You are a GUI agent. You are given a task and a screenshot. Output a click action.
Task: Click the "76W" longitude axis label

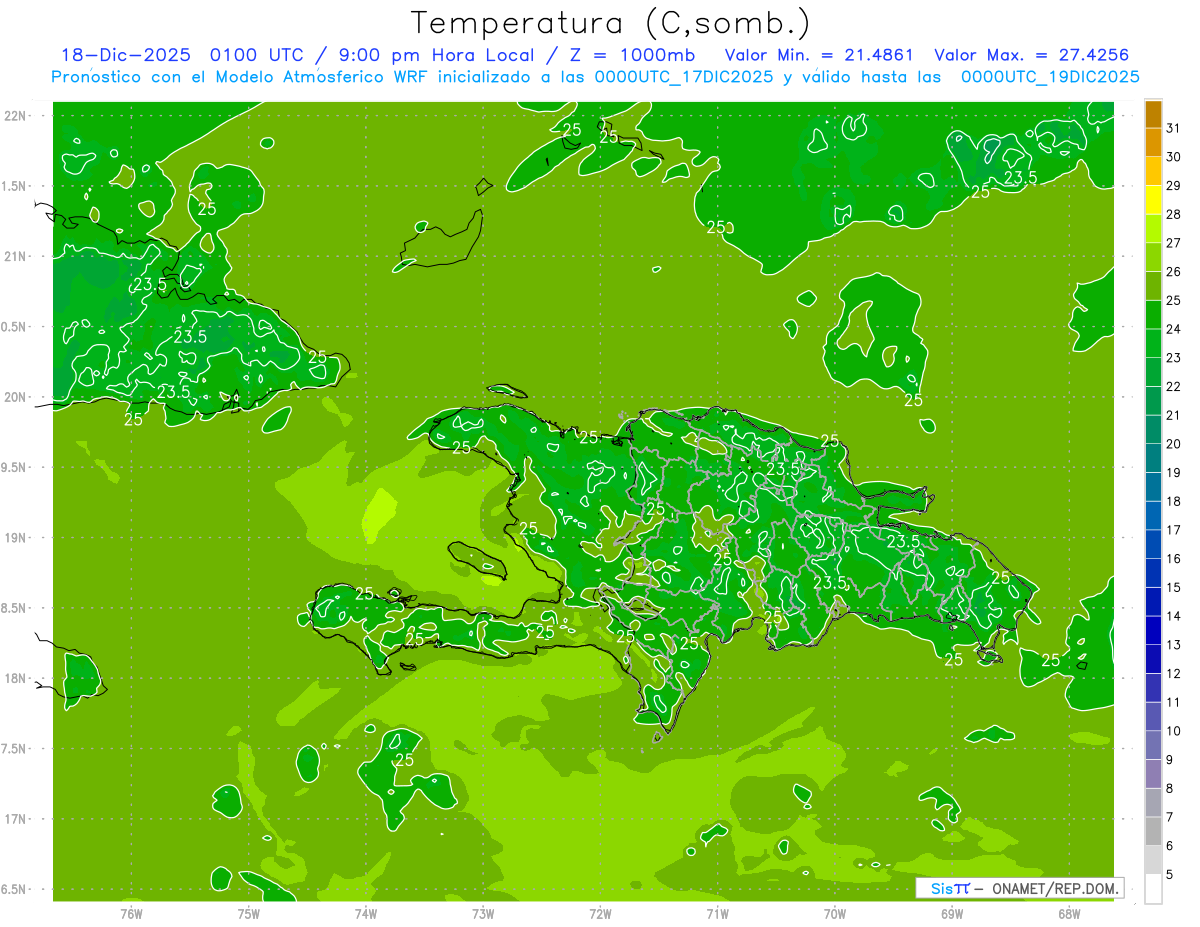click(131, 914)
